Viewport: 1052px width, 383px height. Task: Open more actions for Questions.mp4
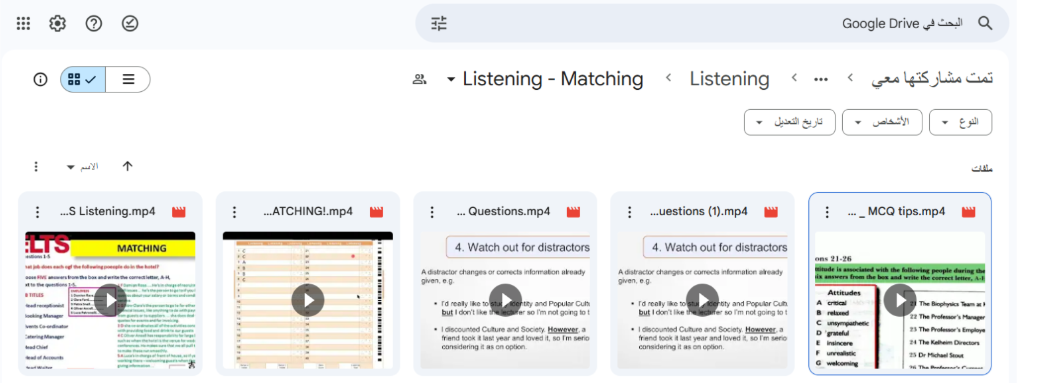[432, 212]
